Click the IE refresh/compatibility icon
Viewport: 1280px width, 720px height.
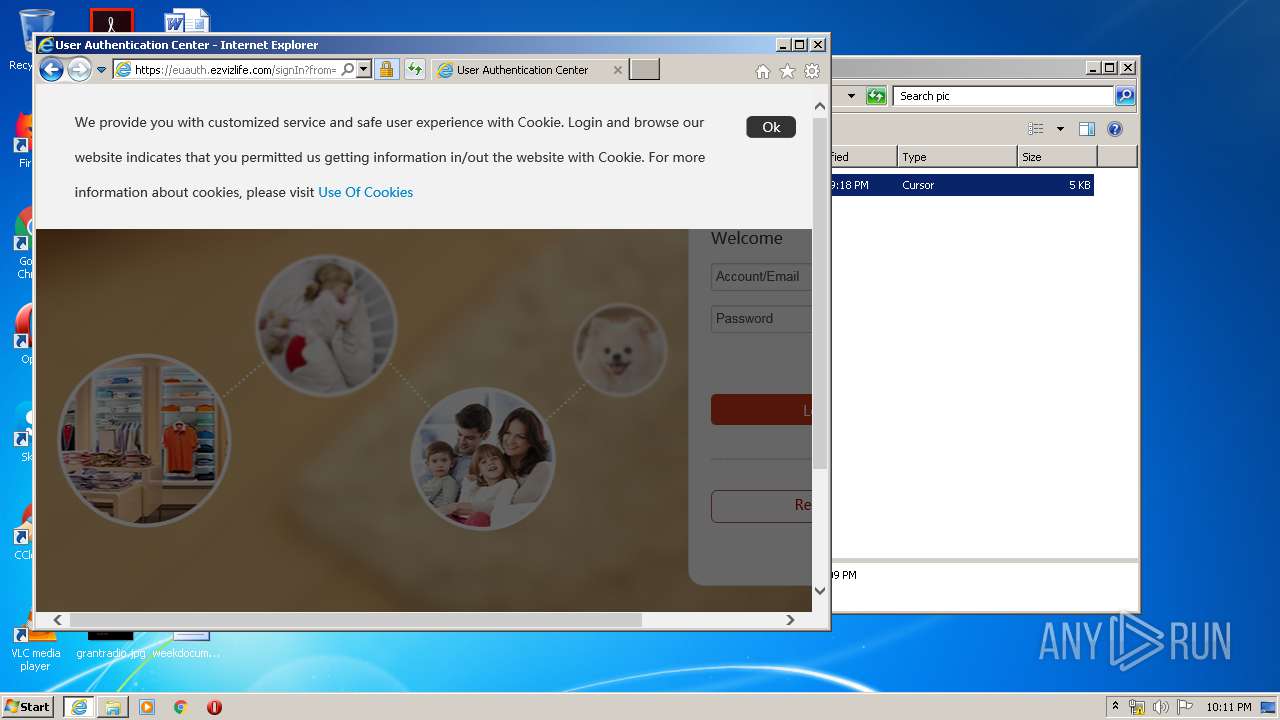pos(415,70)
